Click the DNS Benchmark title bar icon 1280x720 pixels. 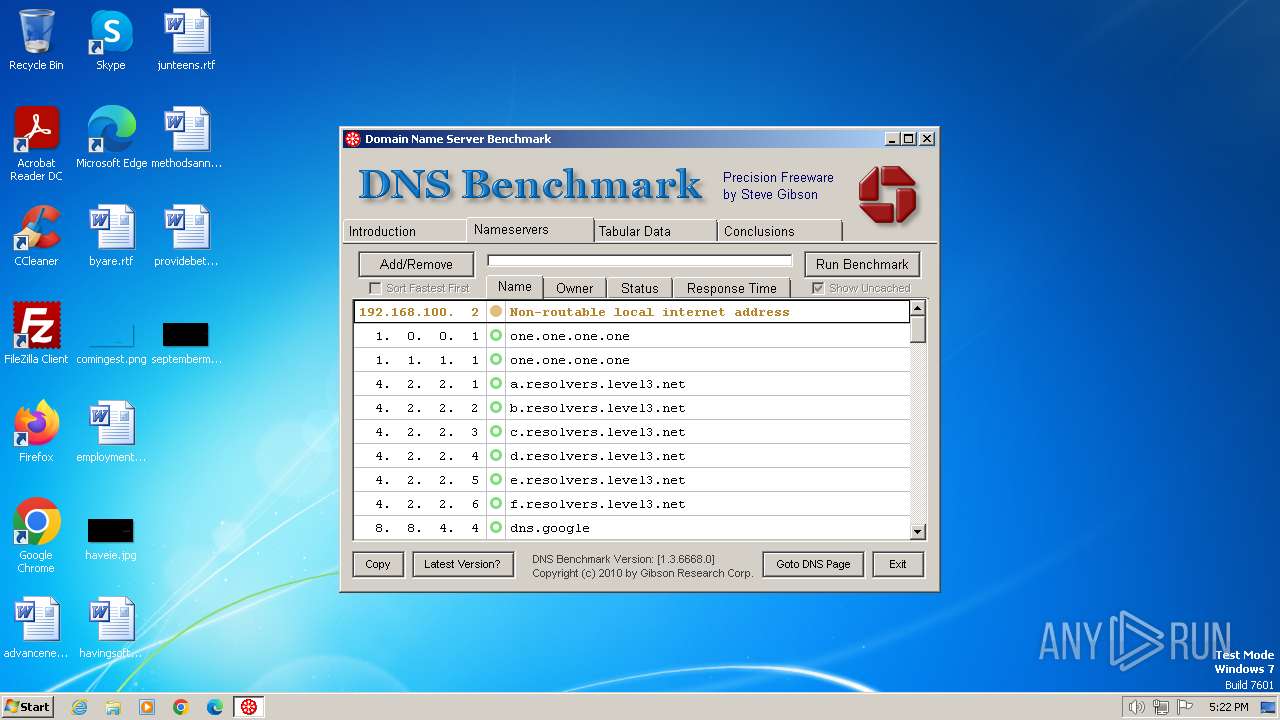point(352,139)
